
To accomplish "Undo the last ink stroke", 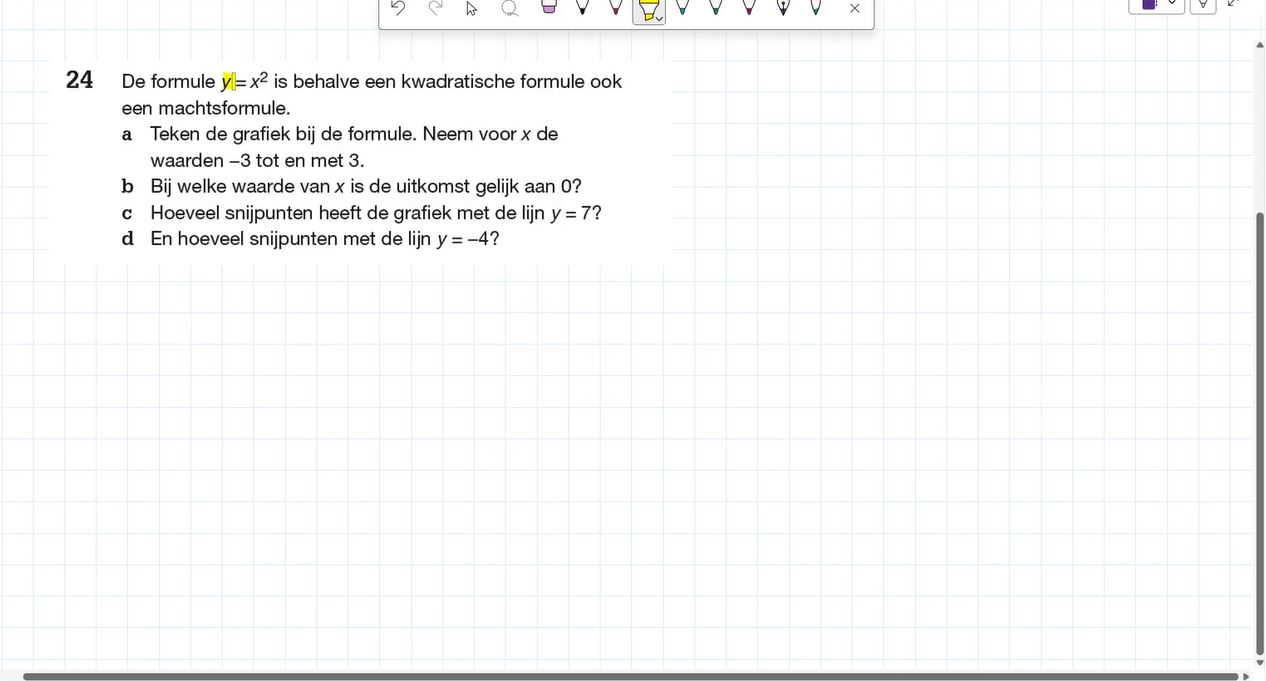I will (398, 8).
